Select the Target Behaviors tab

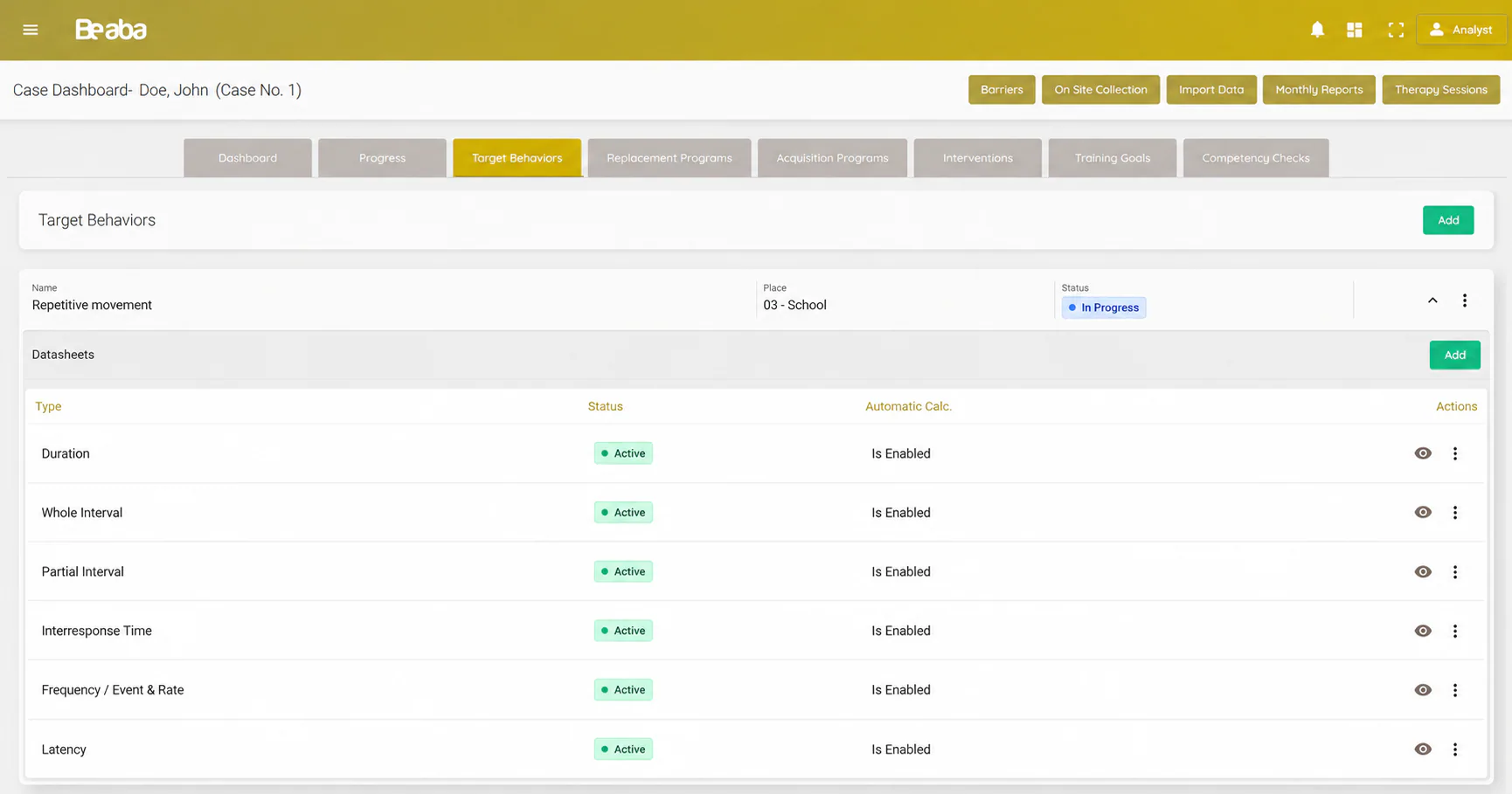[517, 158]
